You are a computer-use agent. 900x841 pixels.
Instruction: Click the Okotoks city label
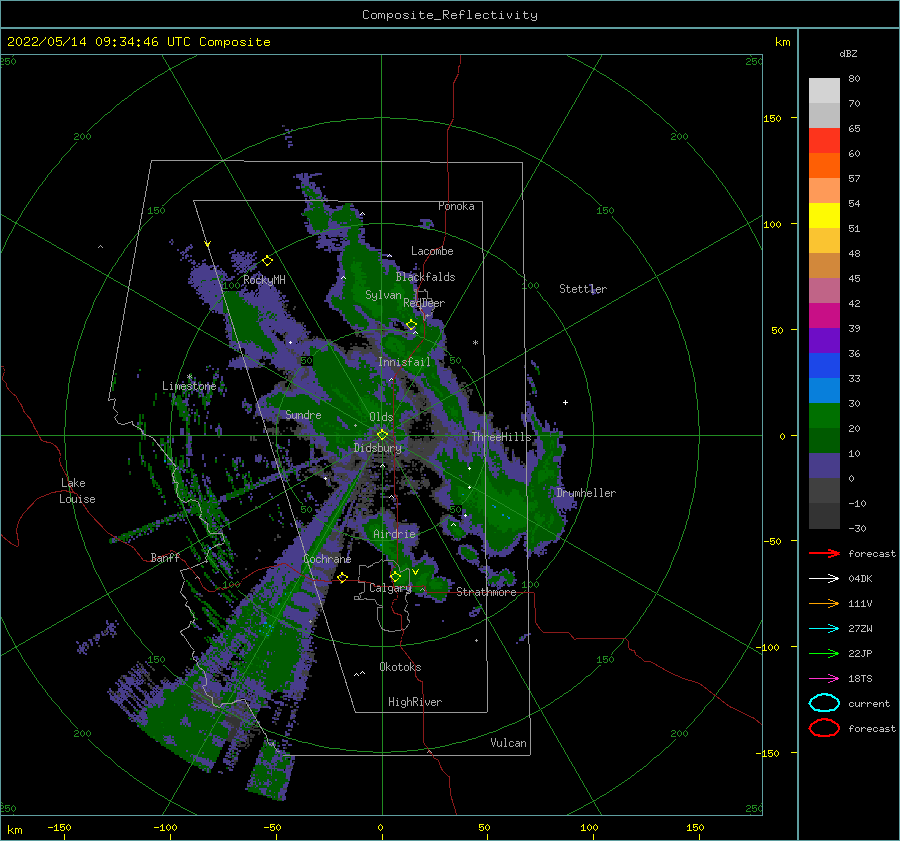400,667
